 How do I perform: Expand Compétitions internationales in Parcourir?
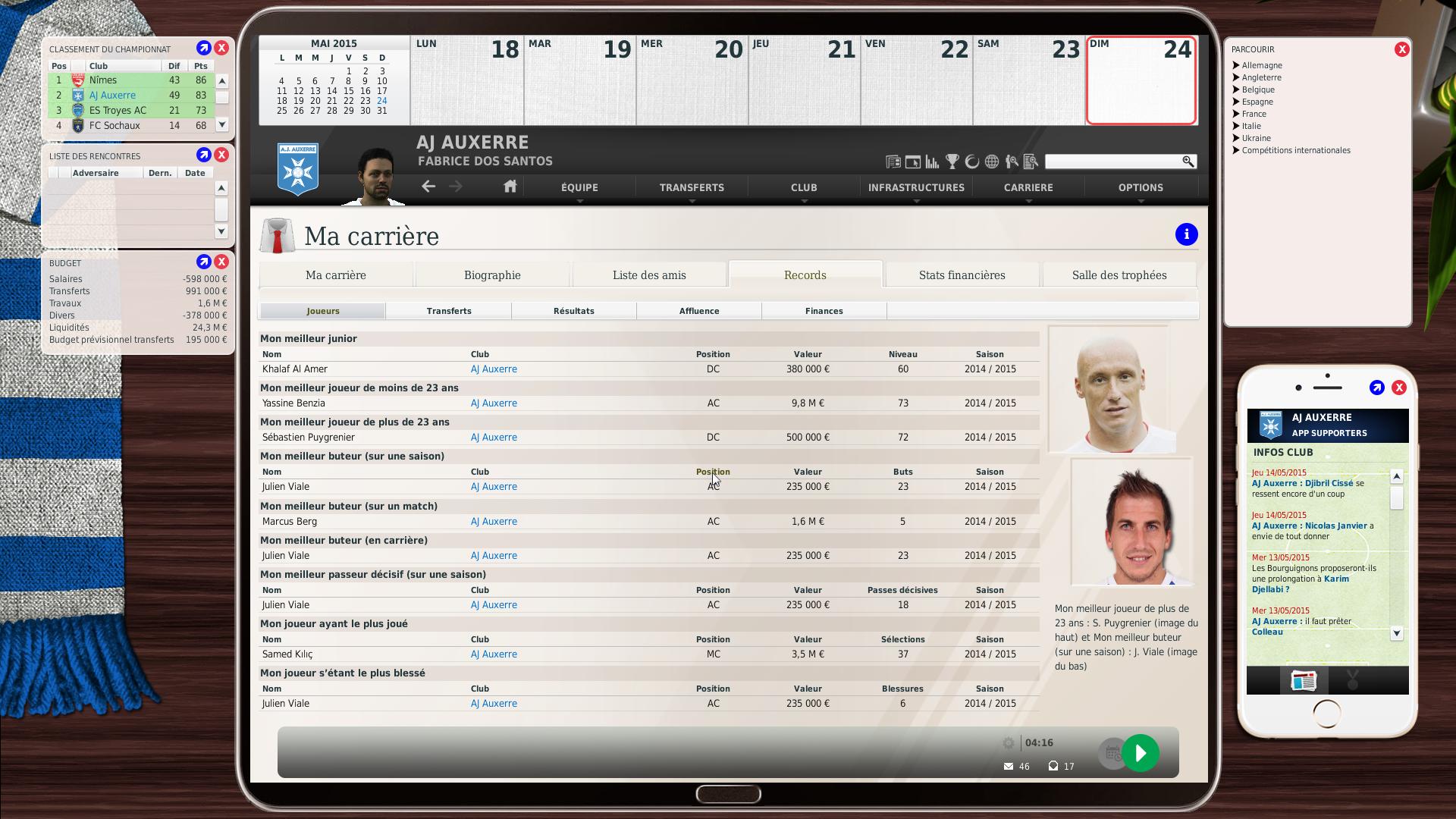pos(1236,150)
